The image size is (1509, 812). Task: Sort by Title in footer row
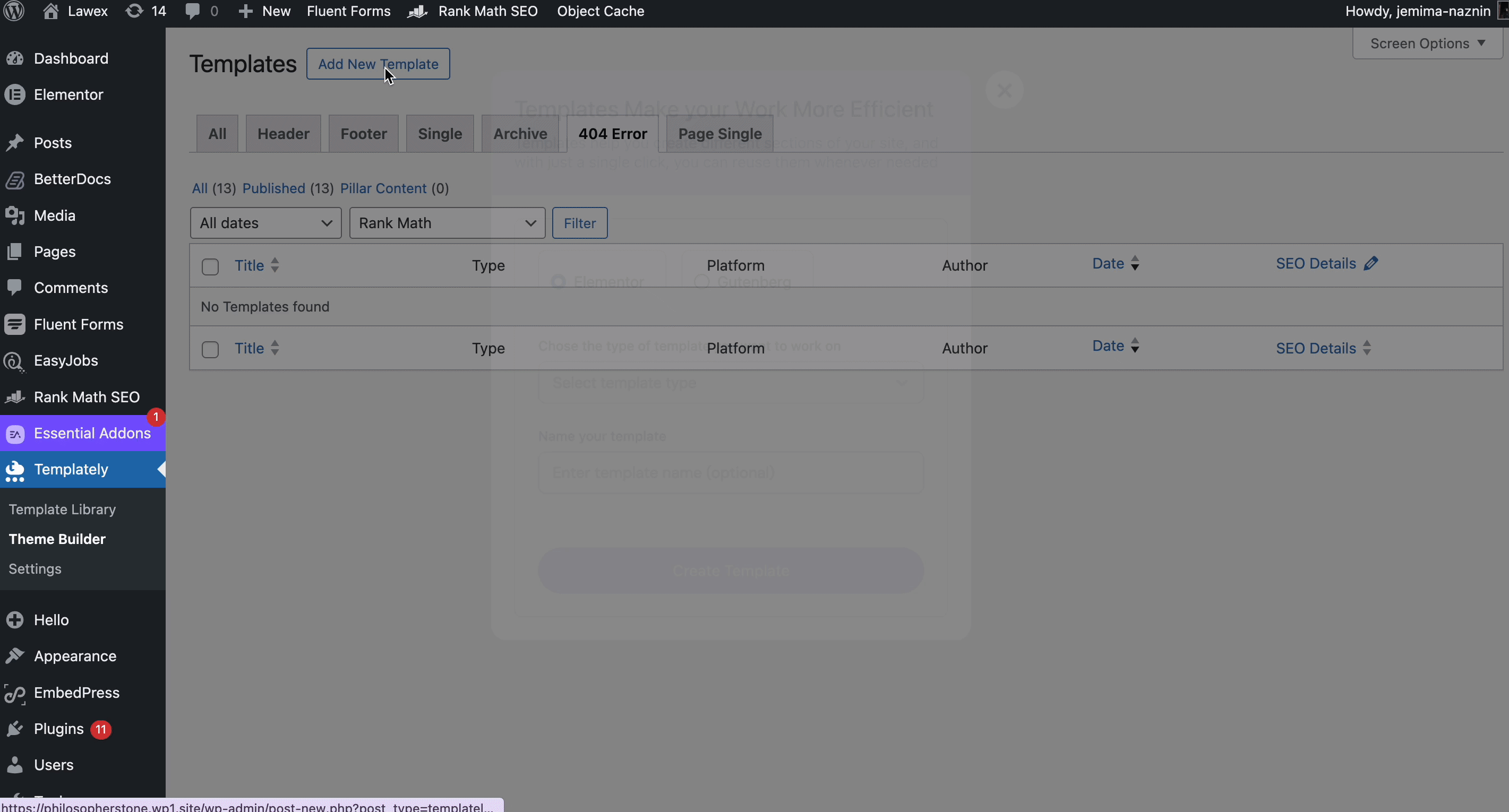click(256, 348)
